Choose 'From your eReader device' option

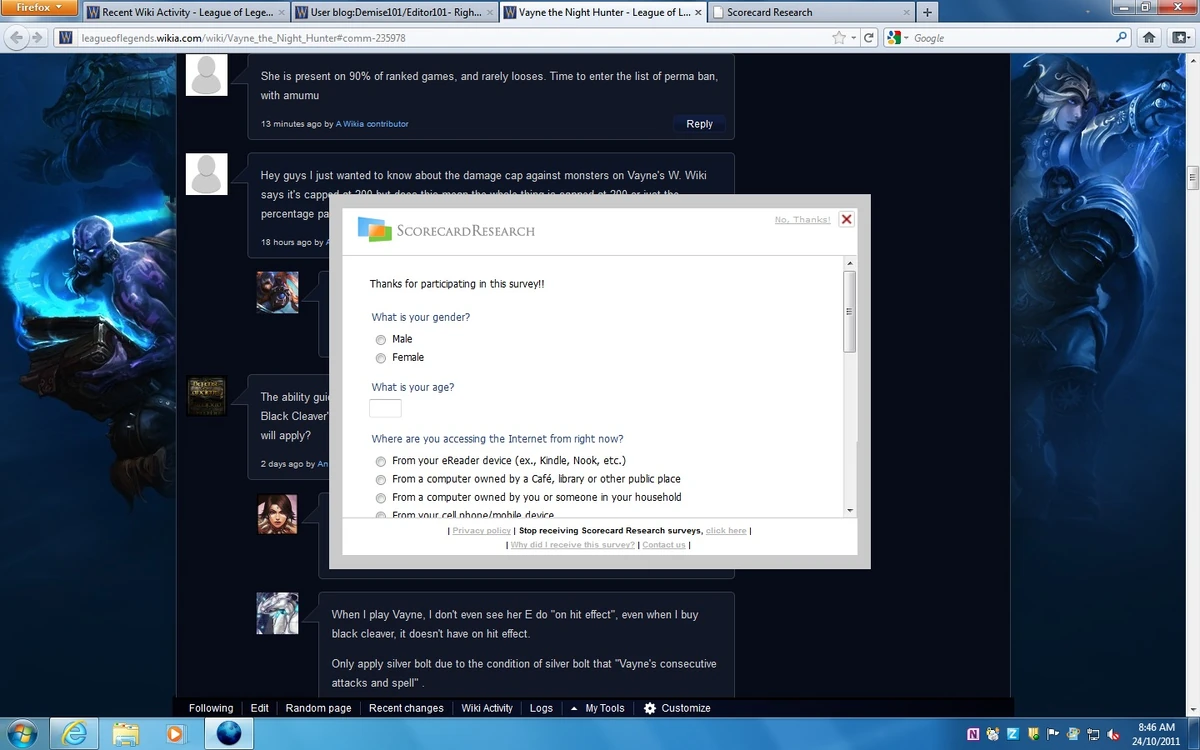pos(381,461)
